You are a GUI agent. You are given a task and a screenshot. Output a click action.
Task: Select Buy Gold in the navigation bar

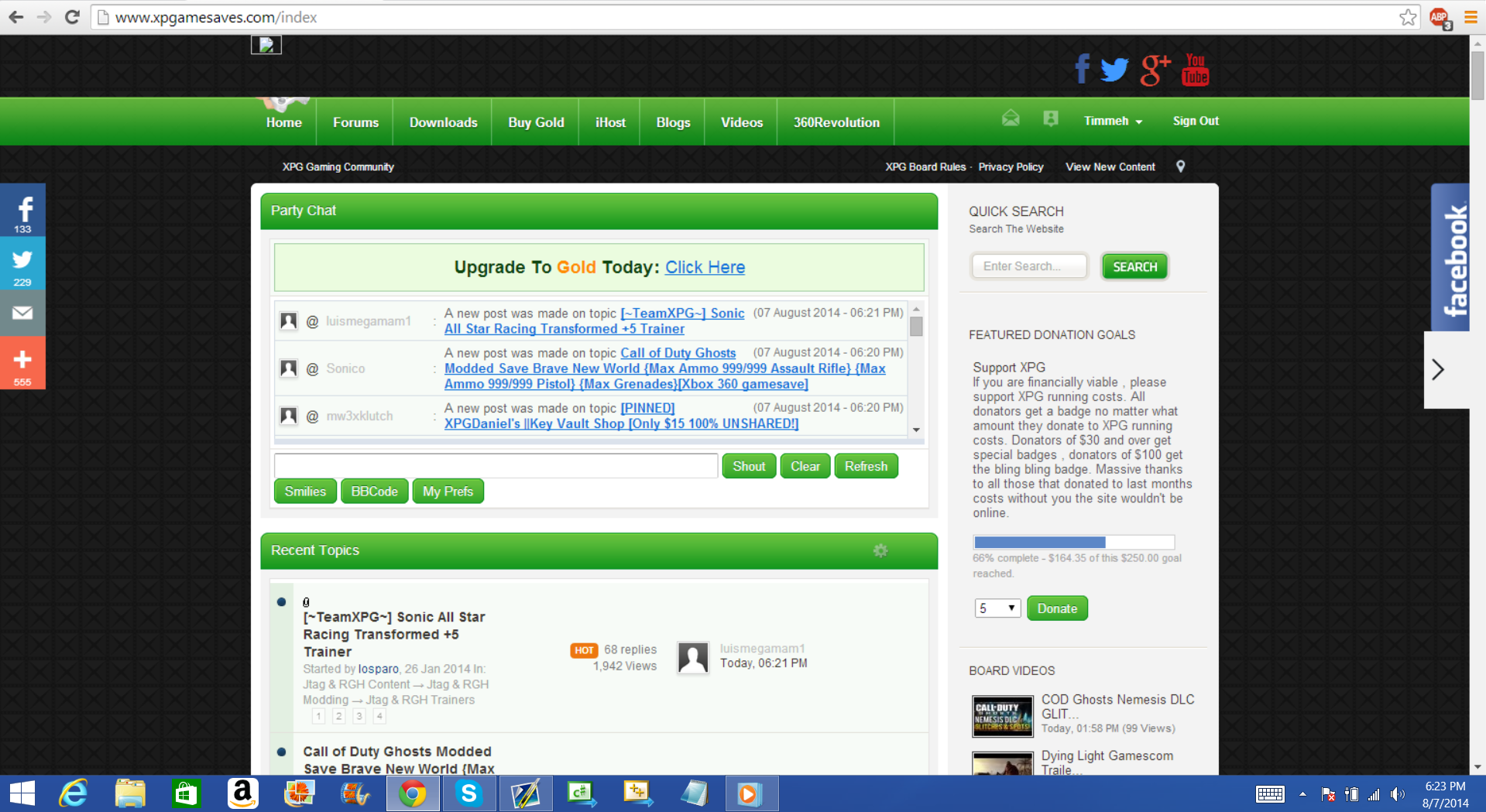pyautogui.click(x=536, y=122)
